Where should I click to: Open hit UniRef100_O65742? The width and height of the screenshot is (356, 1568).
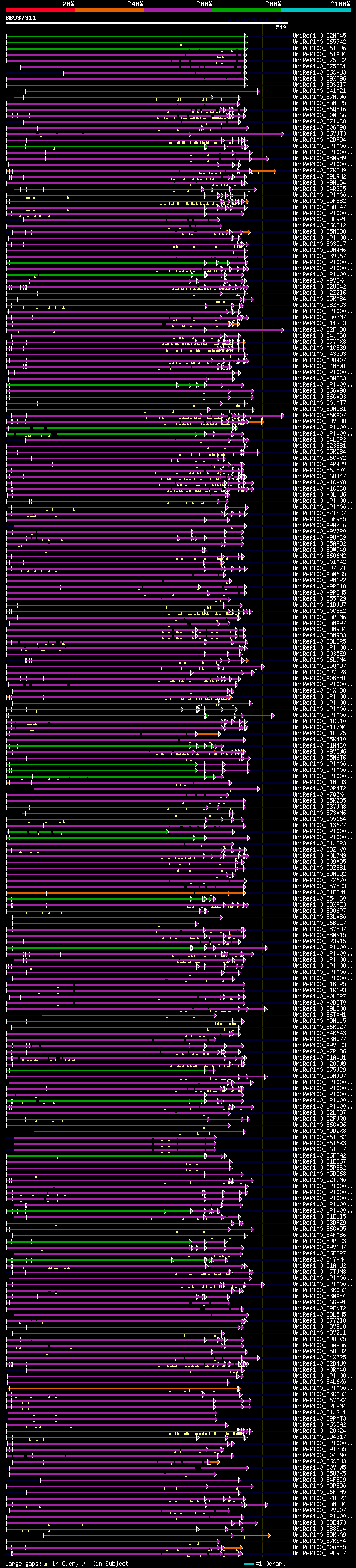[319, 42]
